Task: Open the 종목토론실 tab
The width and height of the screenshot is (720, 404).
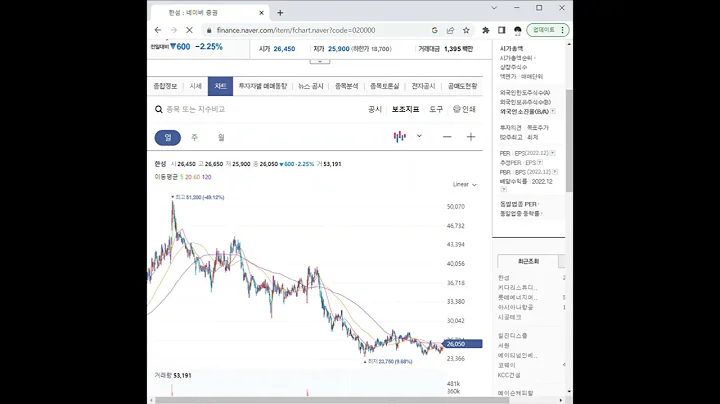Action: coord(384,86)
